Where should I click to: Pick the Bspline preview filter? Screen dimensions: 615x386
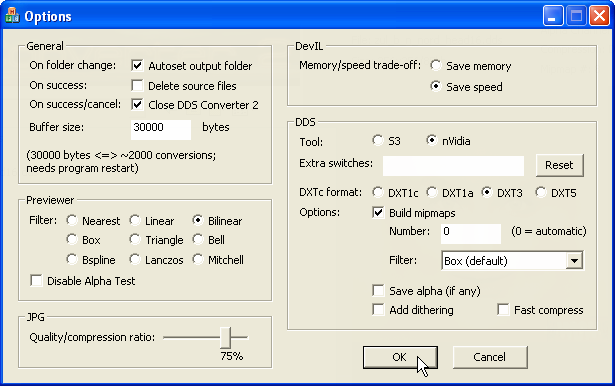(72, 259)
